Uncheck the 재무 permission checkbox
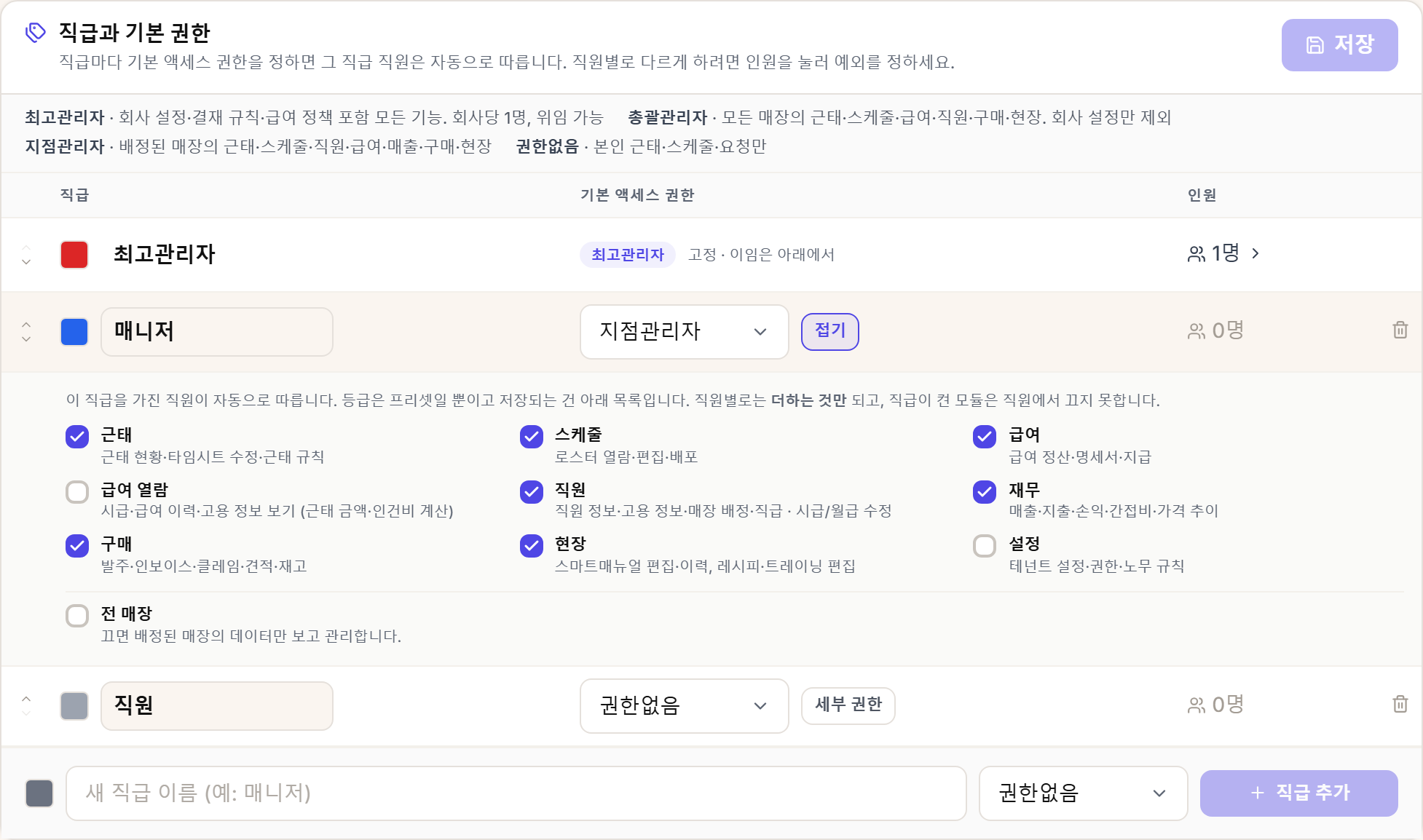The height and width of the screenshot is (840, 1423). [985, 492]
